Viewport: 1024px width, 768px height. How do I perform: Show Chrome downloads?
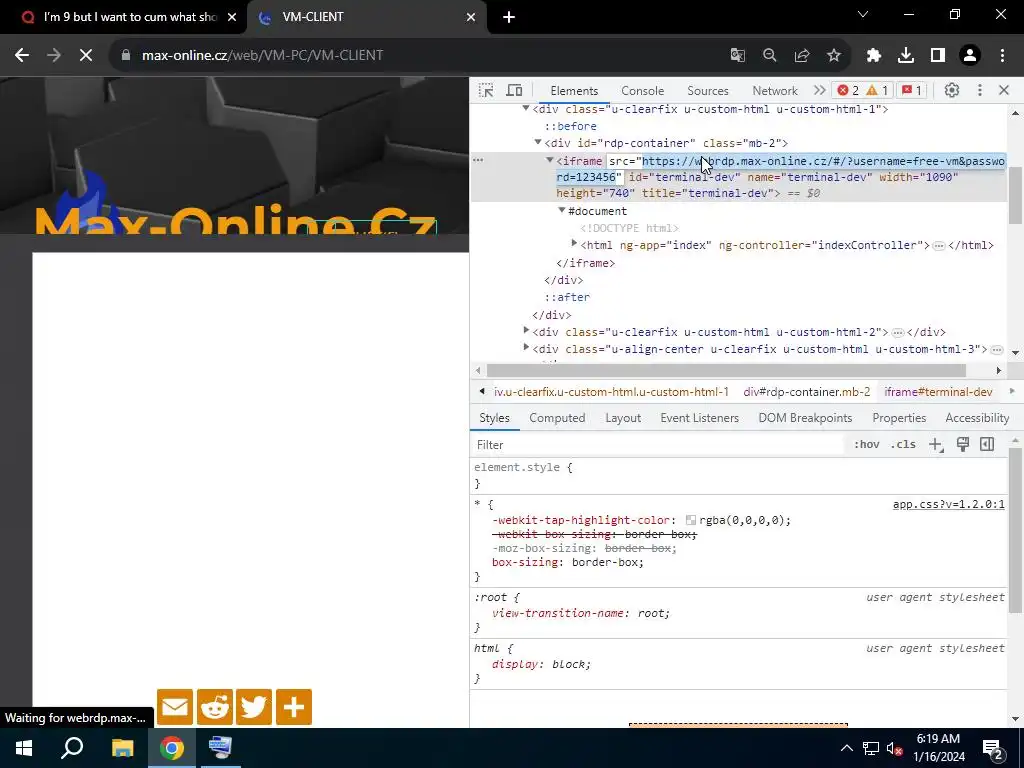click(906, 56)
